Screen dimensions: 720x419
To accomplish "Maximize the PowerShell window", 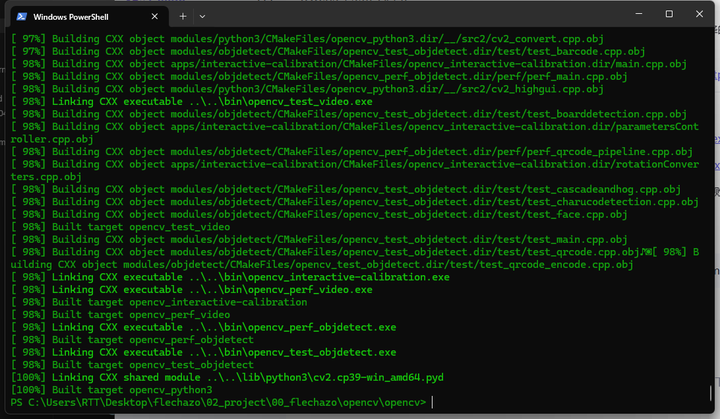I will point(669,14).
